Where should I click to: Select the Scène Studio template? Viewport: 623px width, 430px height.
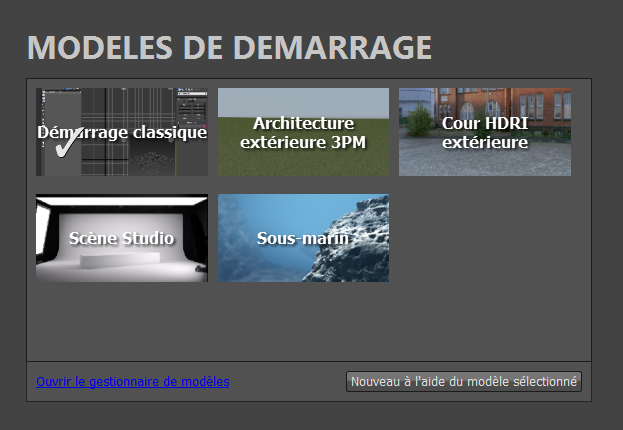[x=122, y=238]
